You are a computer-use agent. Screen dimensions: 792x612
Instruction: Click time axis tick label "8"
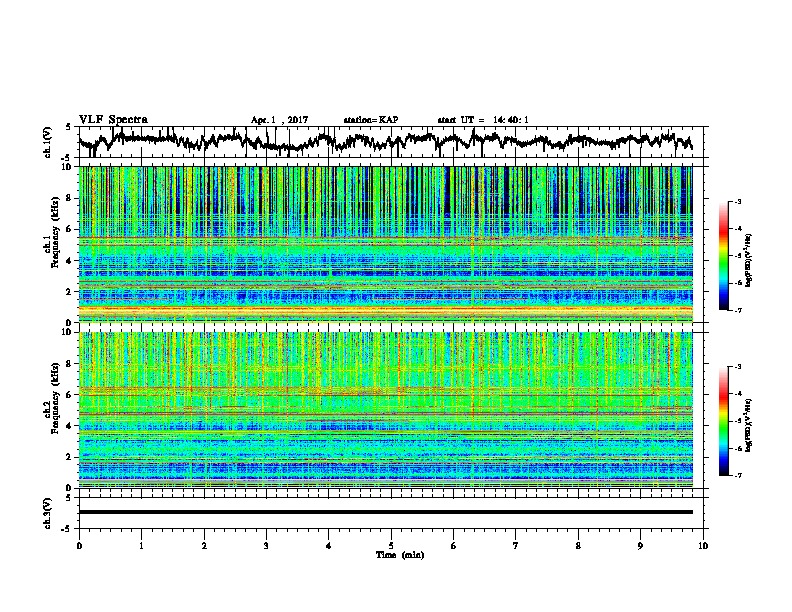click(578, 546)
